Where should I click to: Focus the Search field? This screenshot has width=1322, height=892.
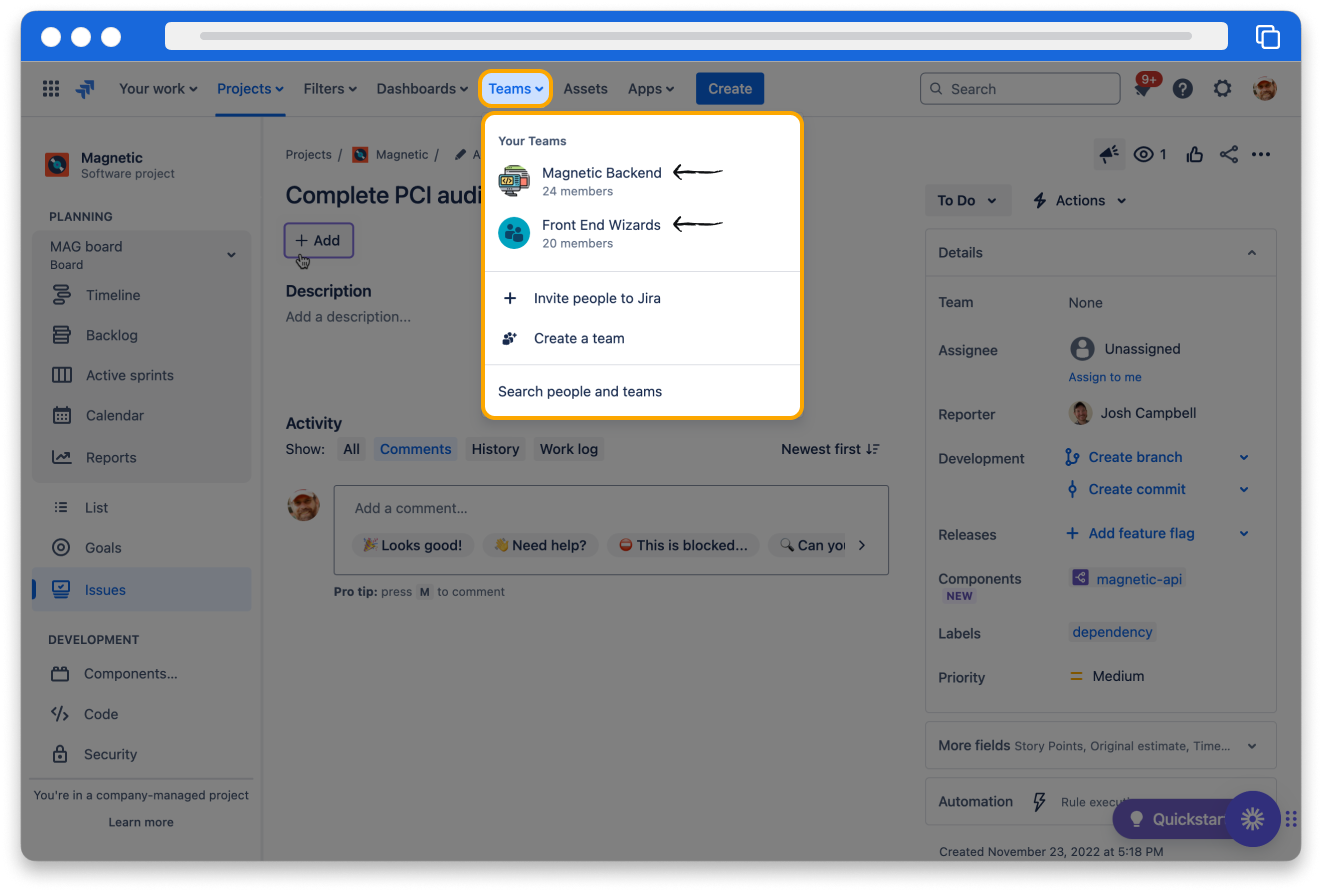point(1020,89)
